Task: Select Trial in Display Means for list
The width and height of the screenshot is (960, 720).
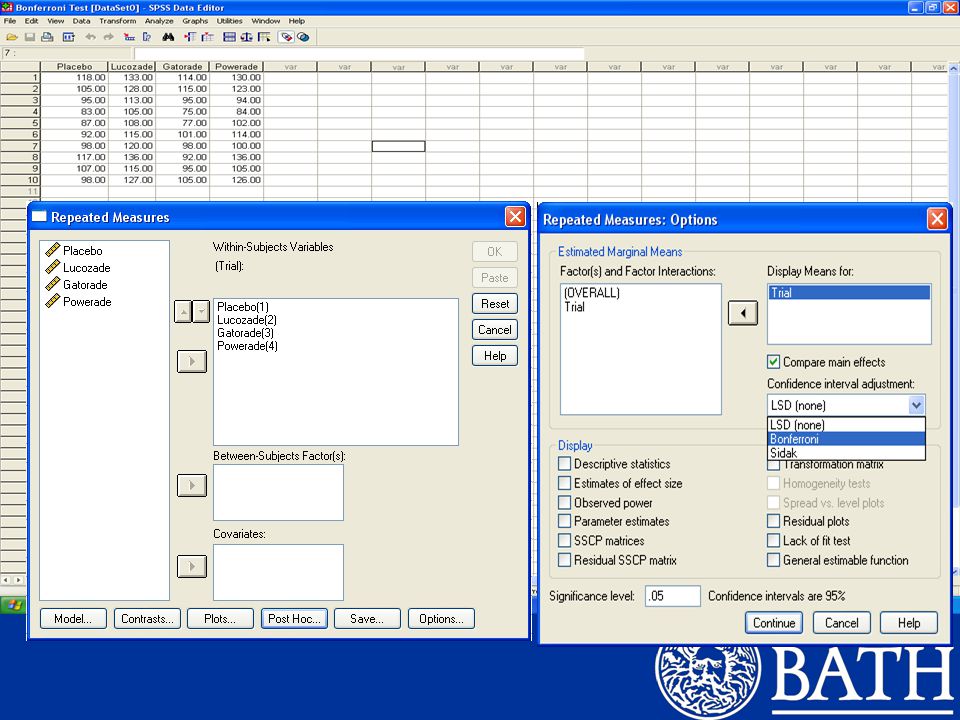Action: pos(849,293)
